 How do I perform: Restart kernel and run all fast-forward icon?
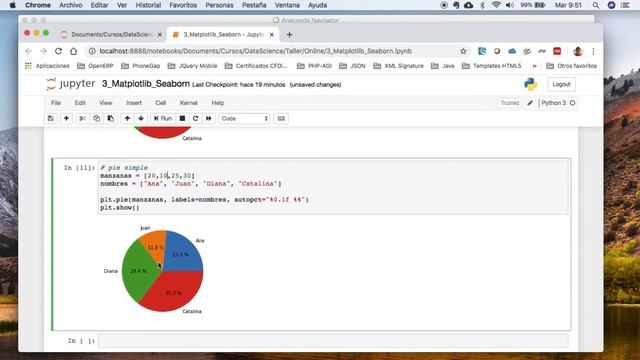coord(209,118)
